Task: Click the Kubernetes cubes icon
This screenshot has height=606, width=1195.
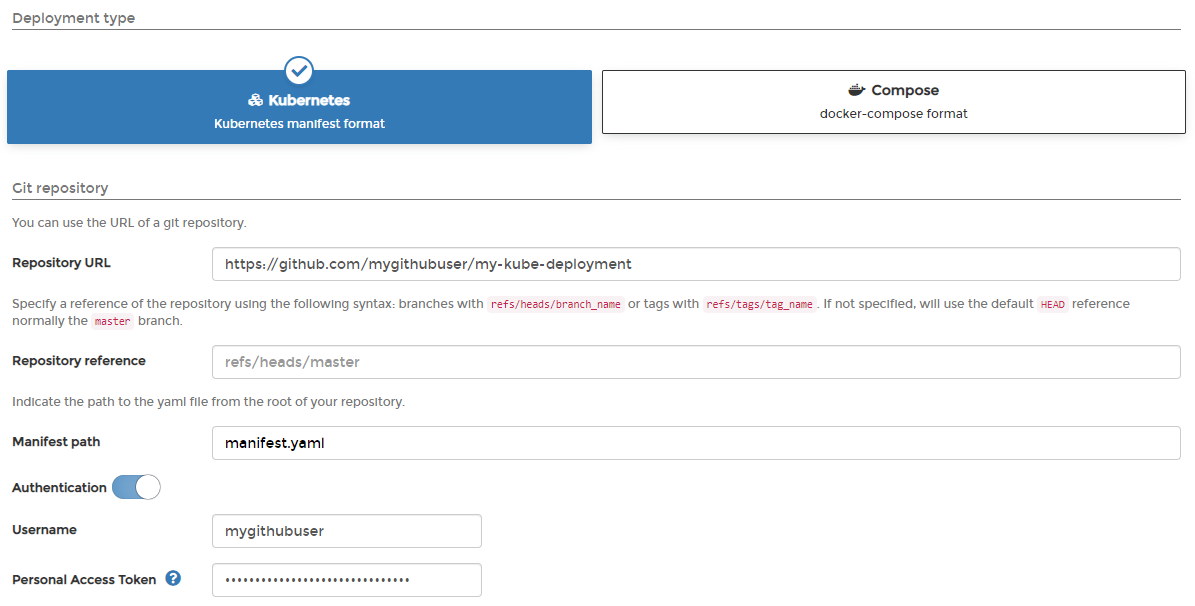Action: click(x=255, y=101)
